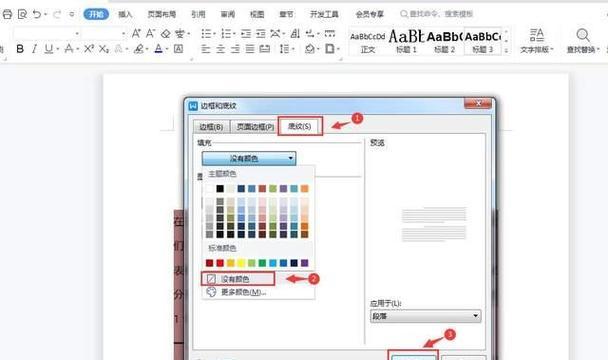Toggle right alignment
The width and height of the screenshot is (608, 360).
tap(235, 49)
